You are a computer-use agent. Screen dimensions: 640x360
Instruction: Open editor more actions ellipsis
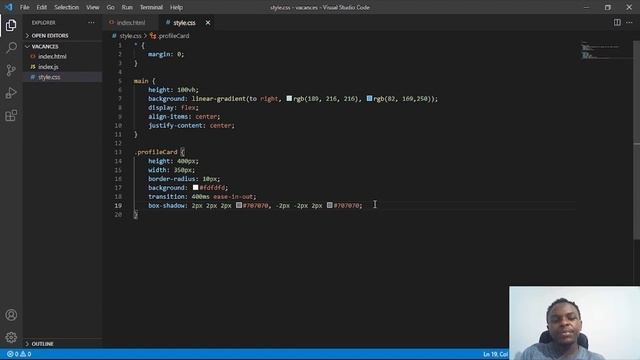click(629, 22)
